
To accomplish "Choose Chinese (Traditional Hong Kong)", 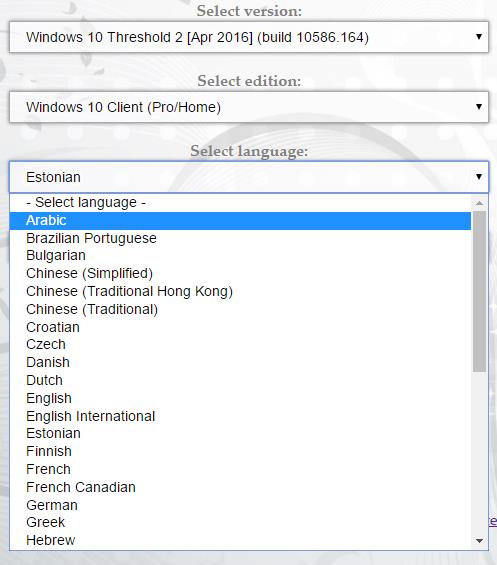I will pos(240,292).
